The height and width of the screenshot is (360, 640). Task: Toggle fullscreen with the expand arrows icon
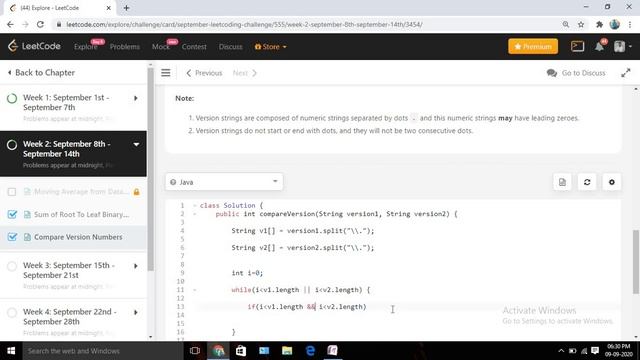point(625,73)
